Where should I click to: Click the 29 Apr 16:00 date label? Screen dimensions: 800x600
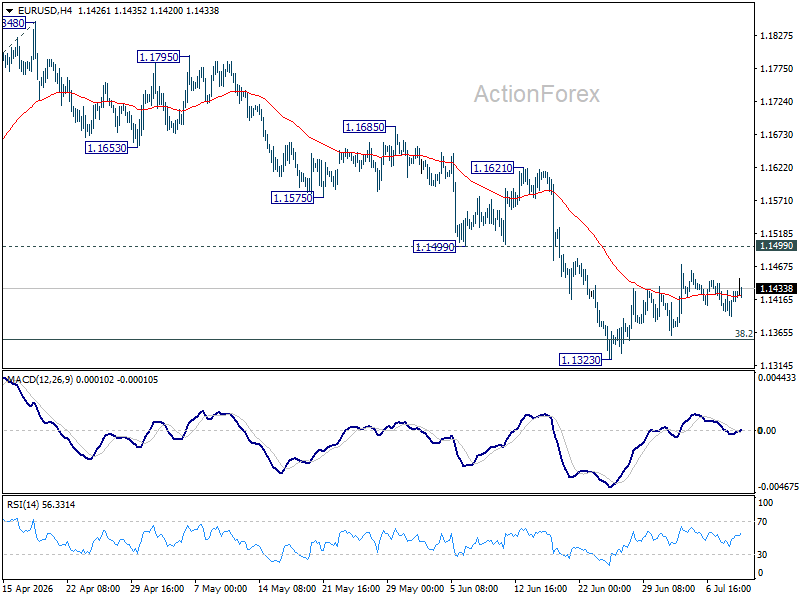tap(157, 588)
